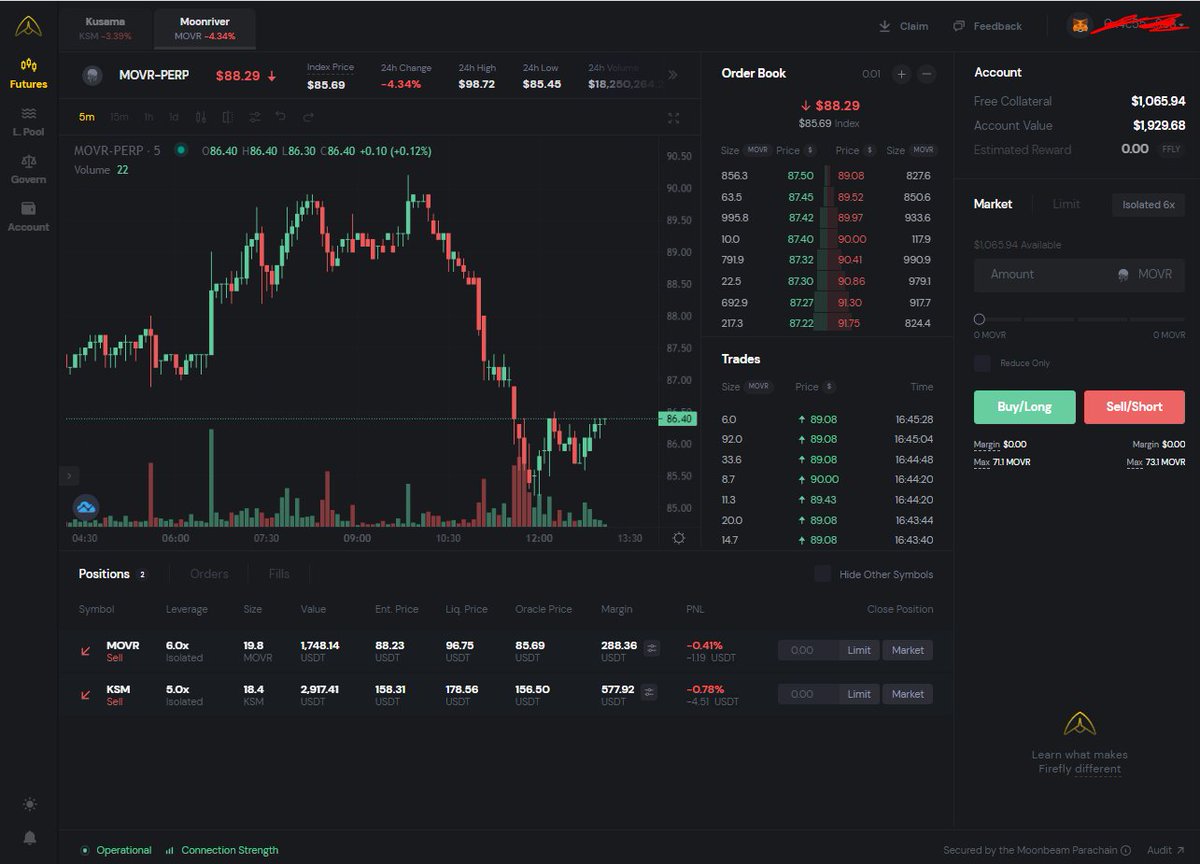This screenshot has height=864, width=1200.
Task: Go to the Govern section
Action: (28, 169)
